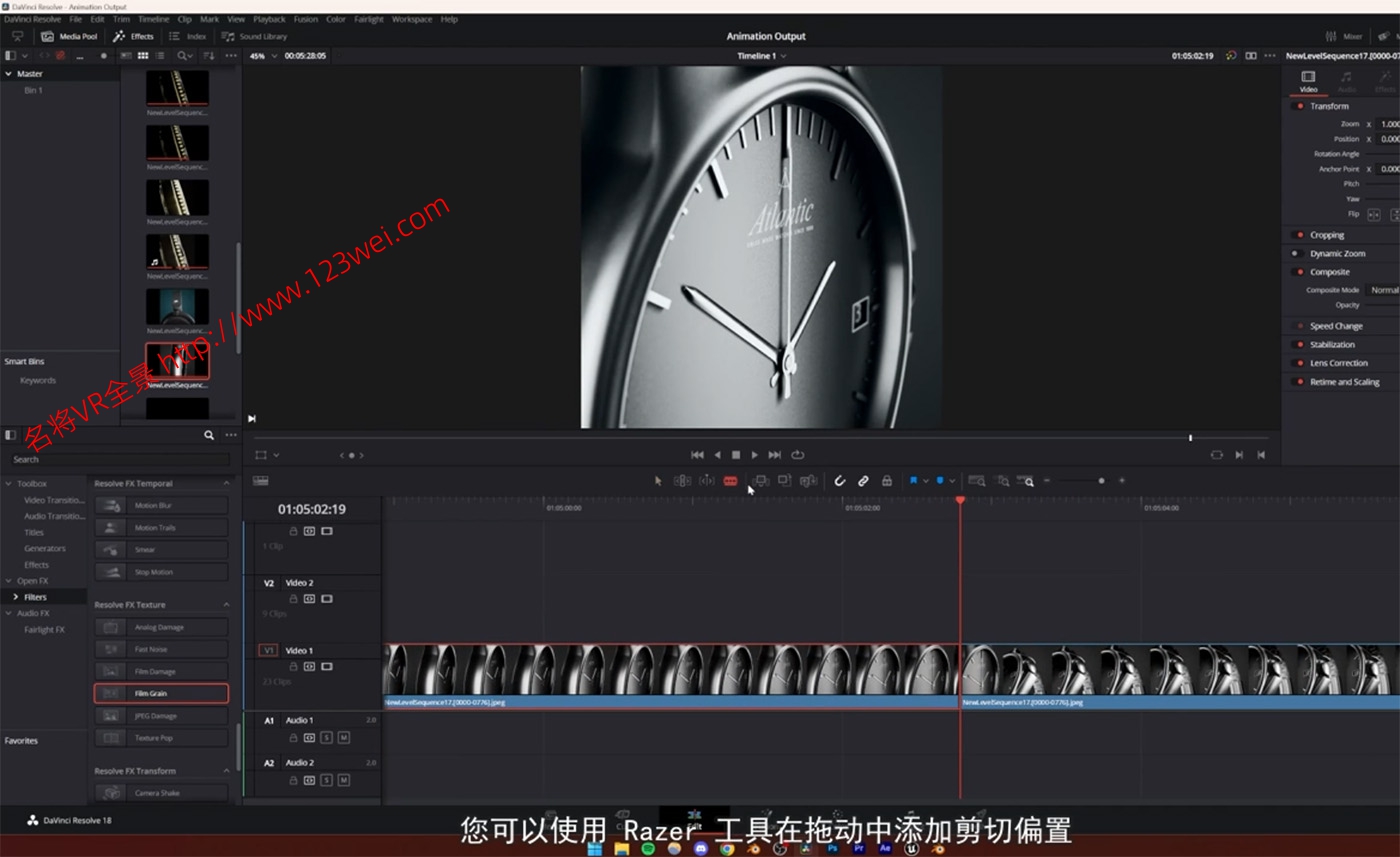Select the blue flag marker icon
The image size is (1400, 857).
(x=913, y=481)
